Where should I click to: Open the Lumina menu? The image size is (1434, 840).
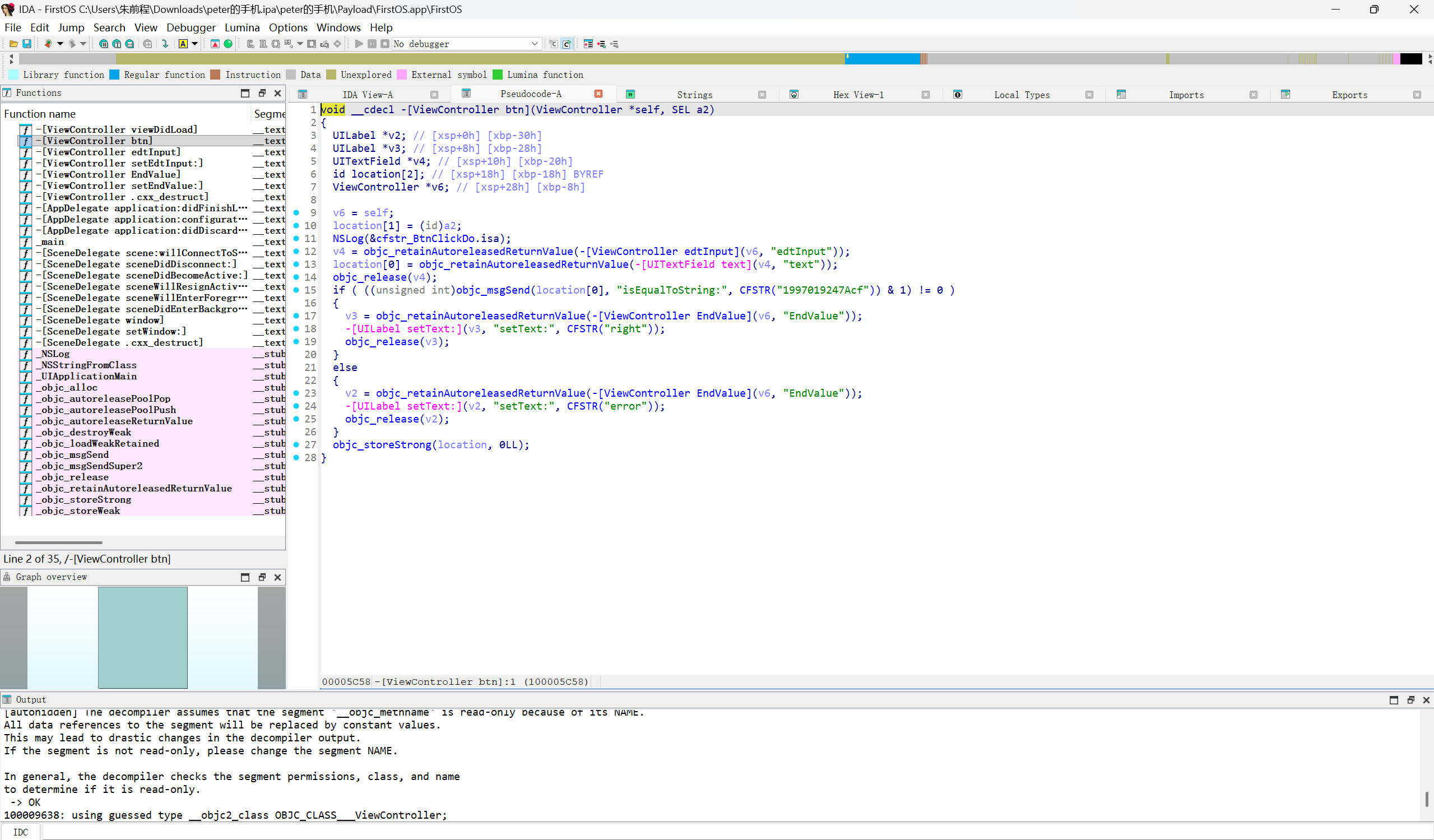(242, 27)
